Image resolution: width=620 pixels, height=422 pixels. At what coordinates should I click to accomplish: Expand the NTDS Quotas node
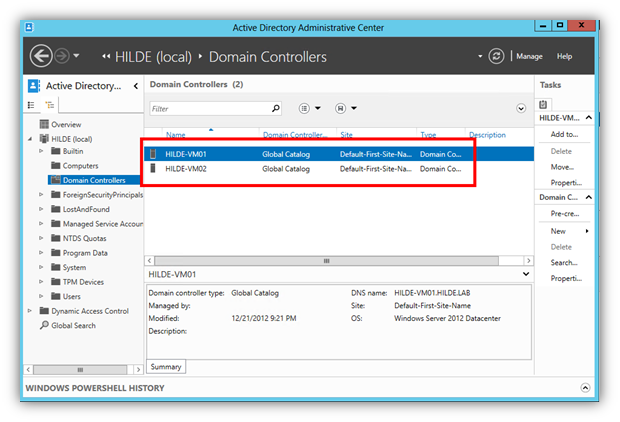41,238
